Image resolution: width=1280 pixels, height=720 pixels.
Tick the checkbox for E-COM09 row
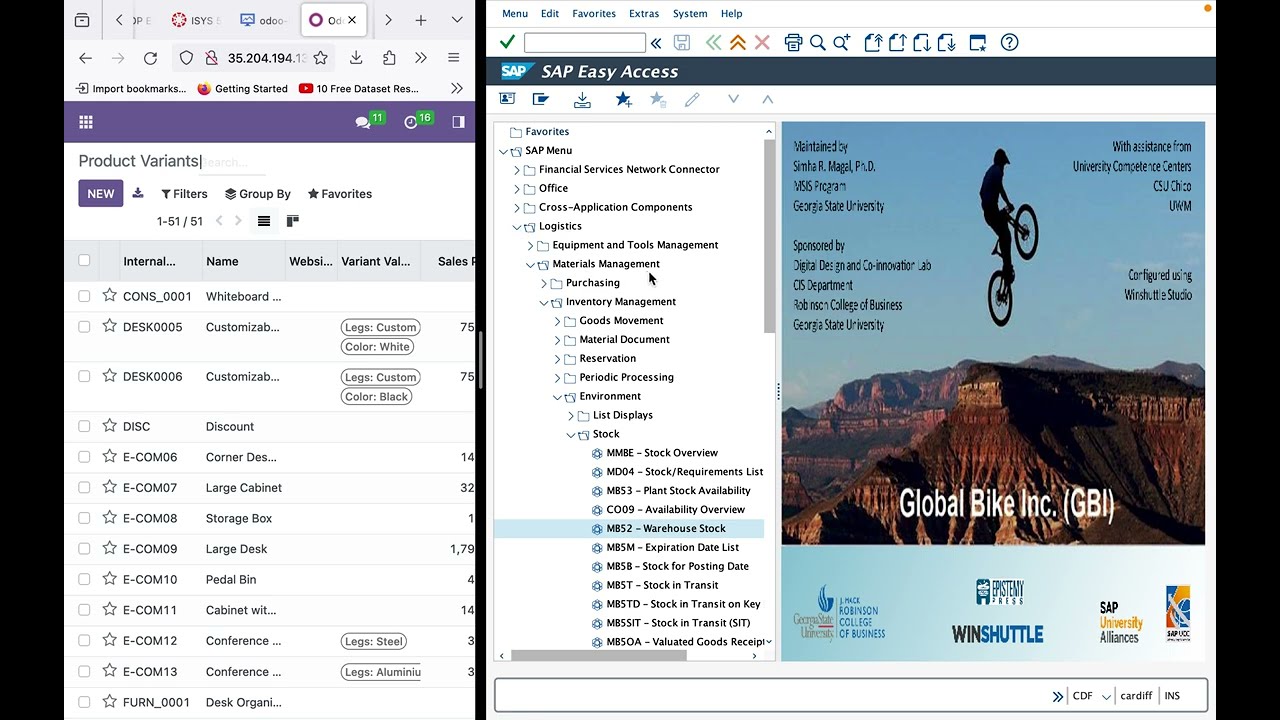click(x=84, y=548)
